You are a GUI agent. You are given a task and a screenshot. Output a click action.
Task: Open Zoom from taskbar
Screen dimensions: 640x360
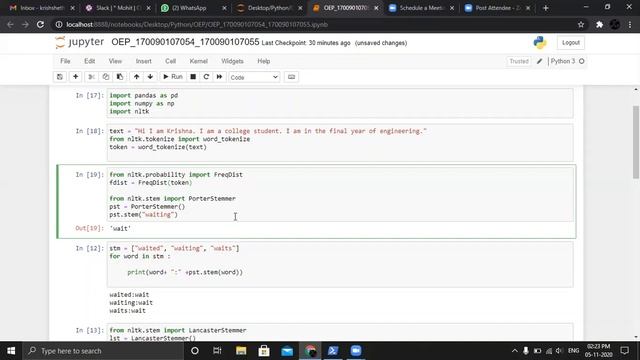[356, 351]
